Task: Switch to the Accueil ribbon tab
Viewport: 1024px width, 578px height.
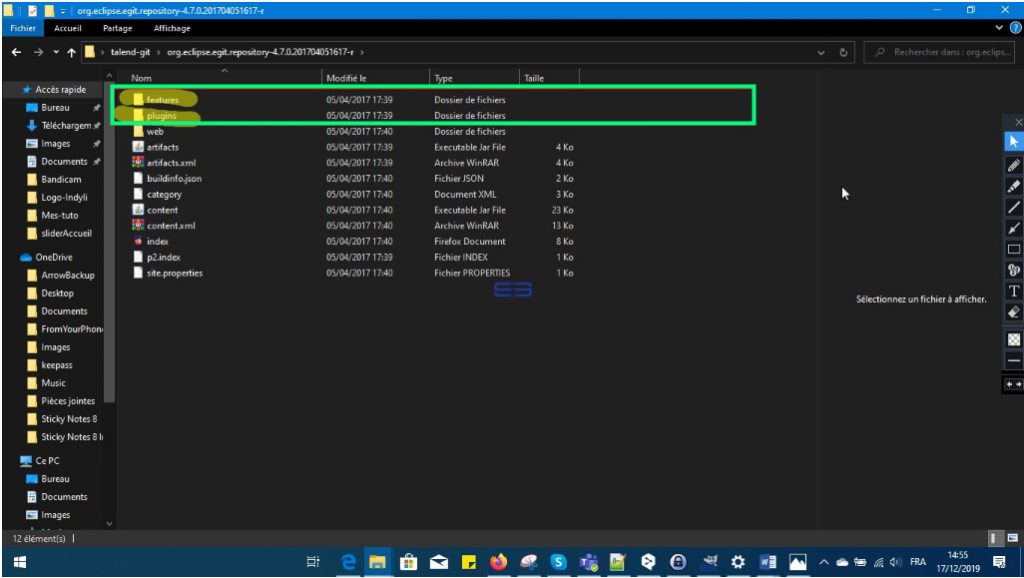Action: click(x=68, y=28)
